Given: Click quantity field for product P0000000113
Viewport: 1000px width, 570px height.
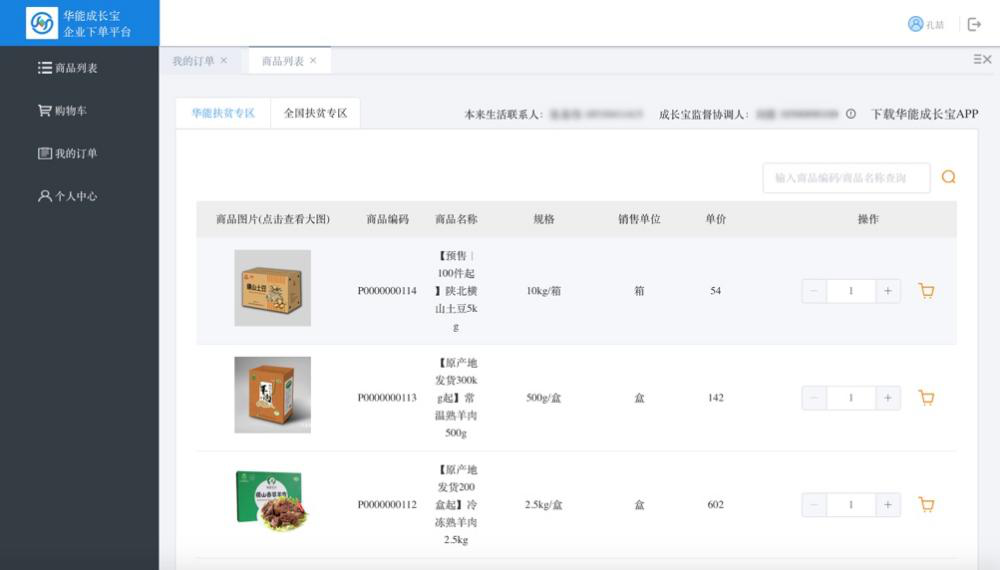Looking at the screenshot, I should pyautogui.click(x=851, y=398).
